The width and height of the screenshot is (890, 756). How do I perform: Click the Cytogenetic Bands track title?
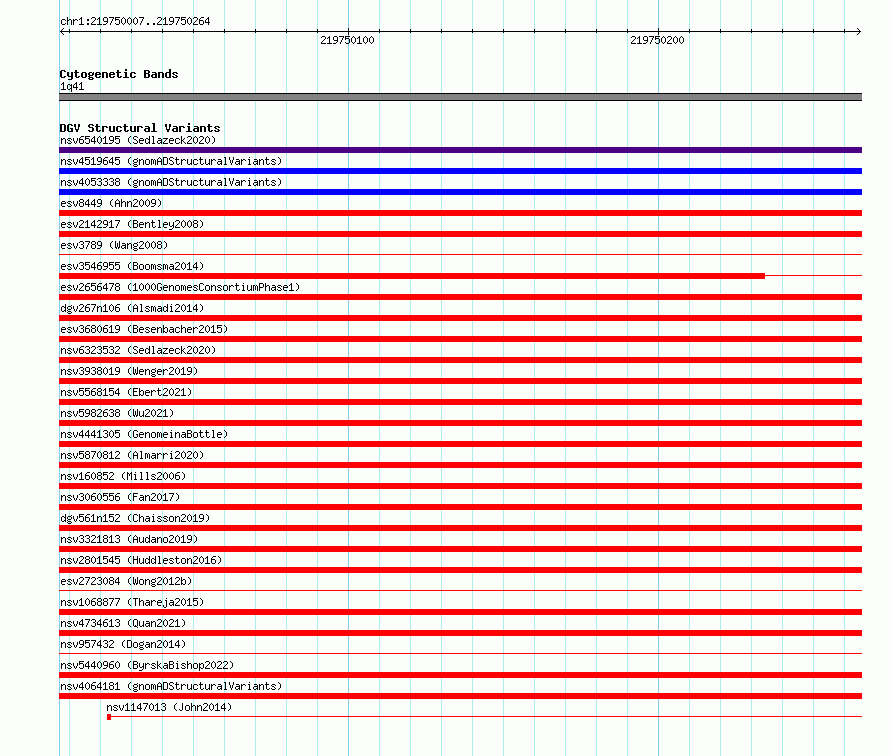(119, 74)
